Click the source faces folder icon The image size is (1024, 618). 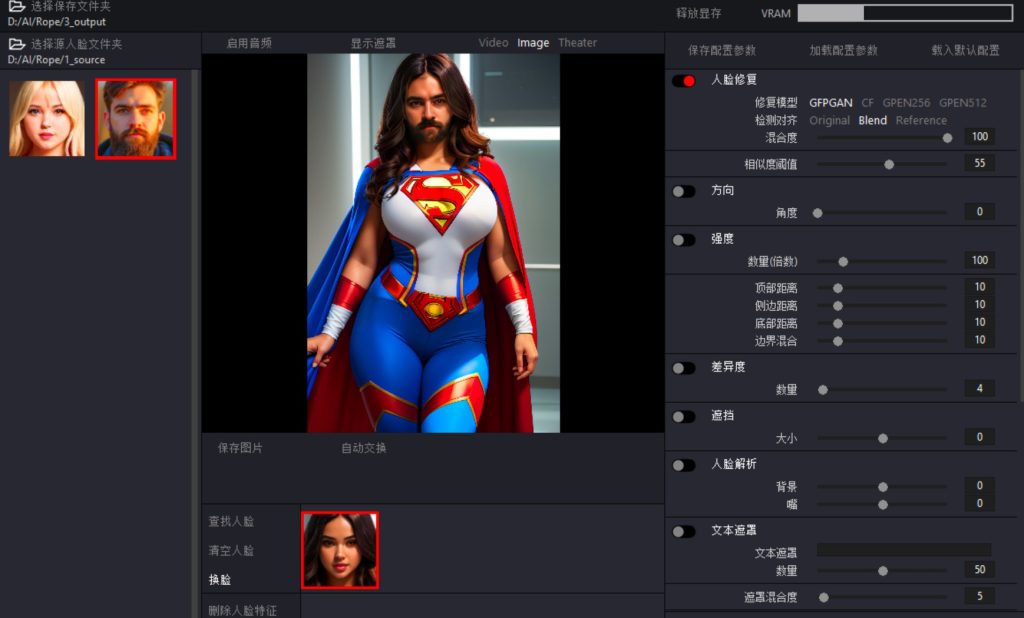(16, 44)
